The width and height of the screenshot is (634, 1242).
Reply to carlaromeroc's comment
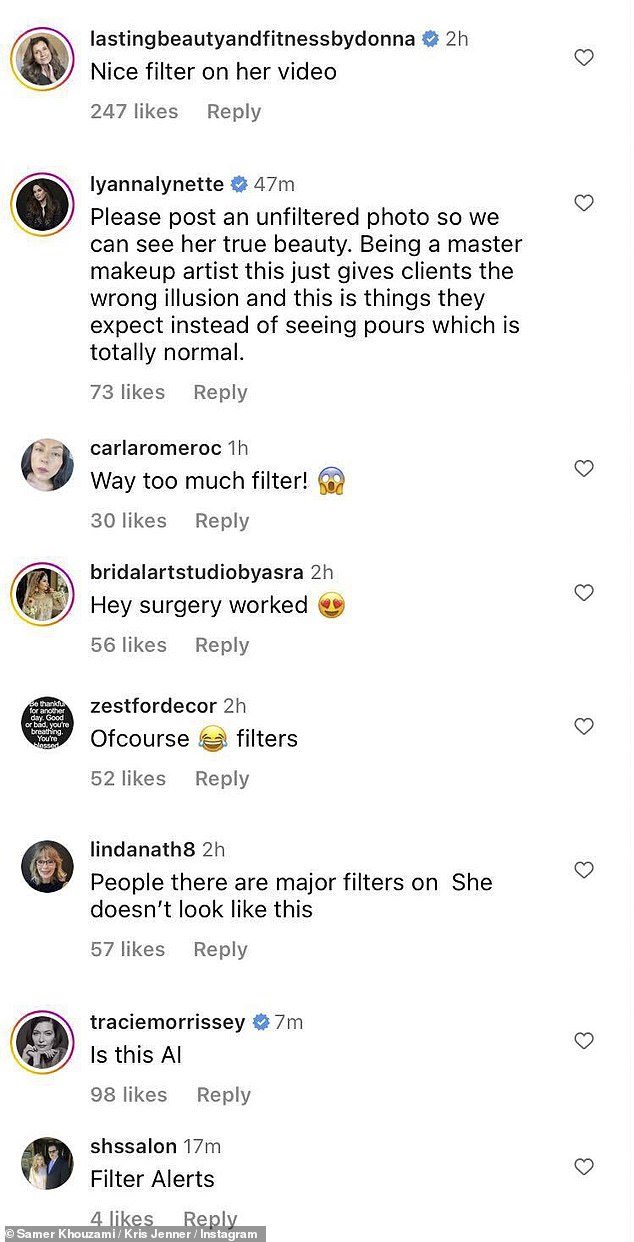point(221,521)
